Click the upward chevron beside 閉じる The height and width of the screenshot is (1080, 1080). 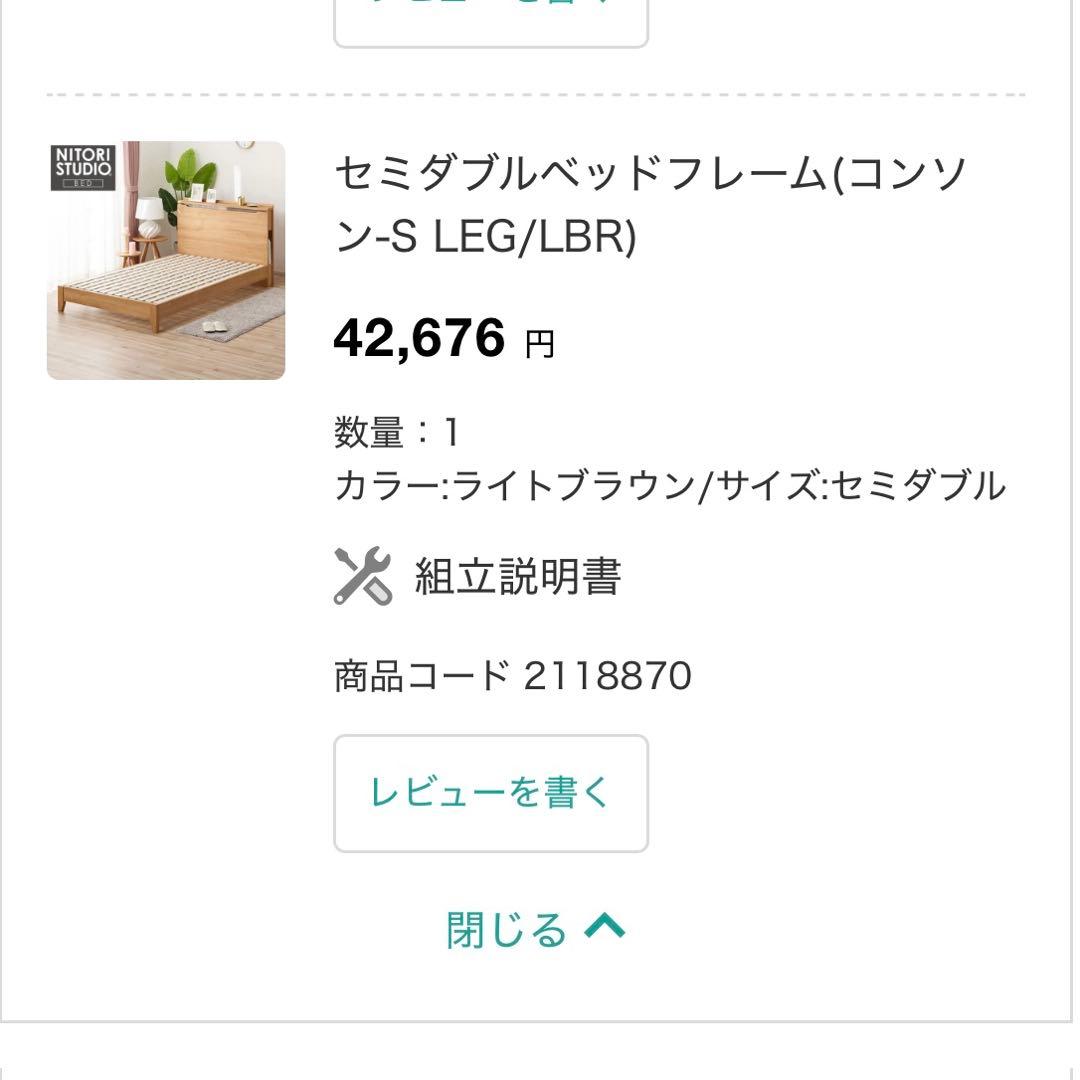(604, 928)
